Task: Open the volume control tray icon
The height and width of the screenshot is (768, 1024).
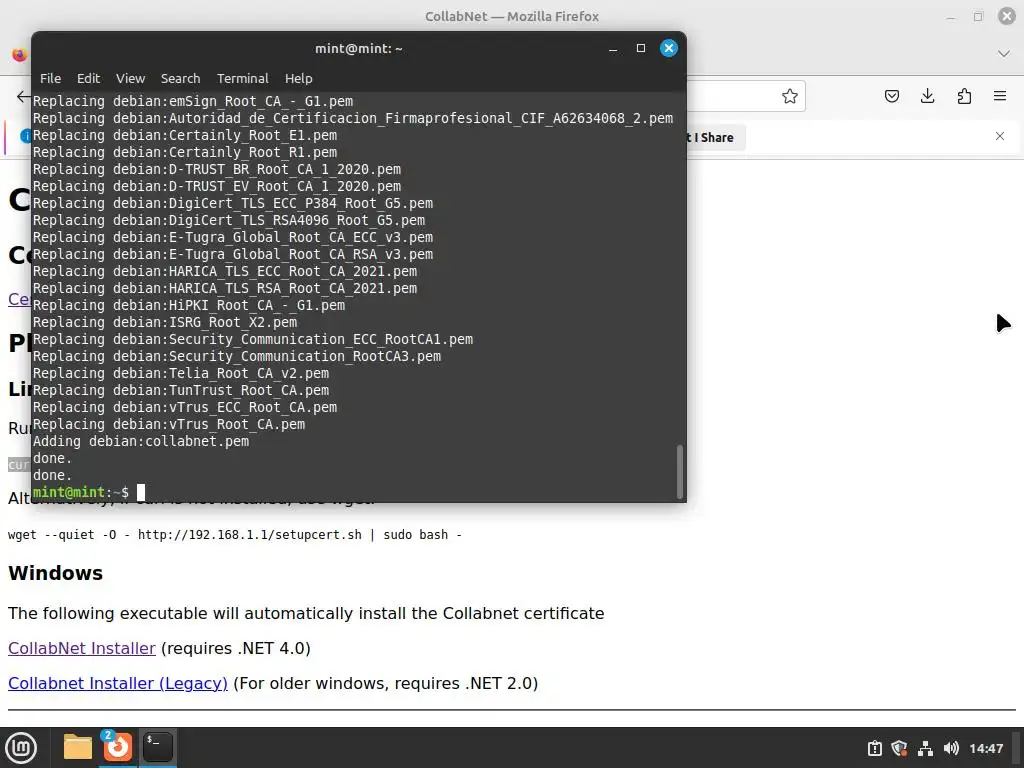Action: pos(951,748)
